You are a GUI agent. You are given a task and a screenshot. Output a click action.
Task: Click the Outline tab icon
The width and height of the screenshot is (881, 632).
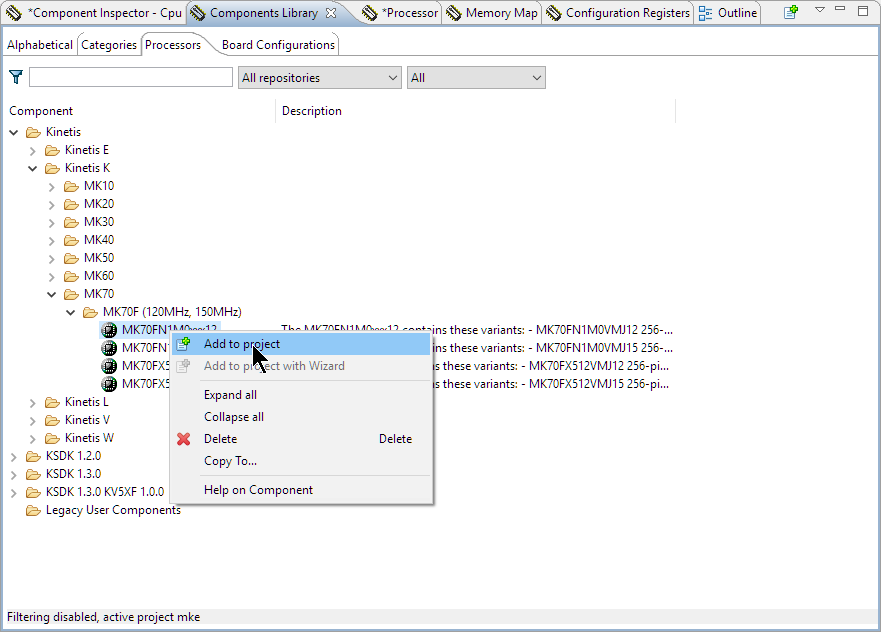(x=706, y=13)
